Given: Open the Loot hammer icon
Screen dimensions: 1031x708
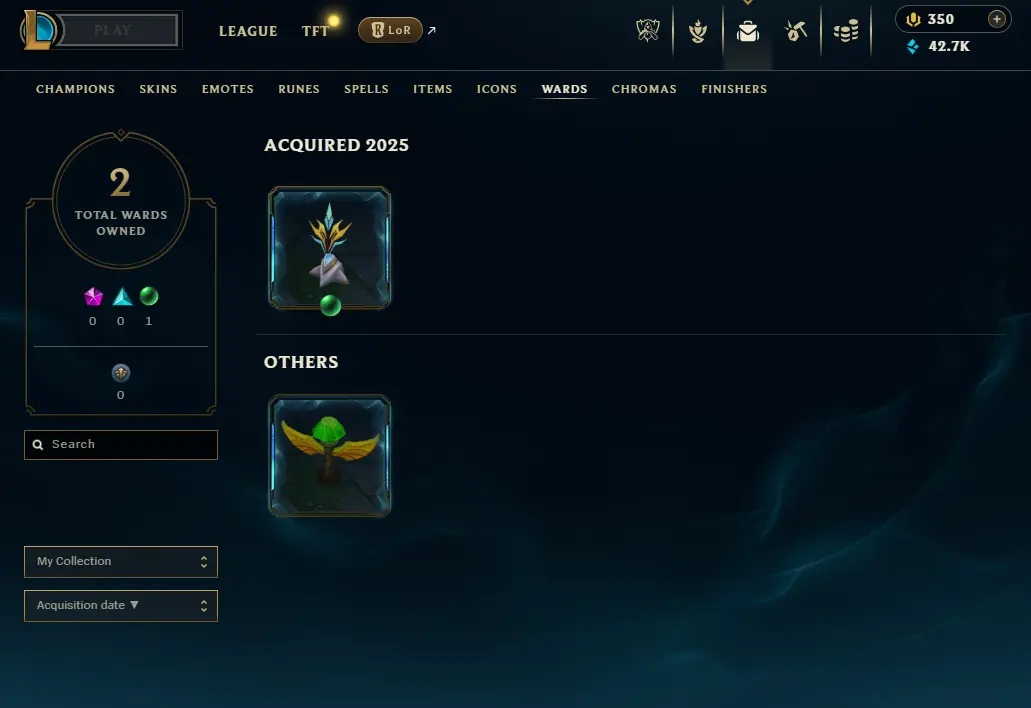Looking at the screenshot, I should point(796,30).
